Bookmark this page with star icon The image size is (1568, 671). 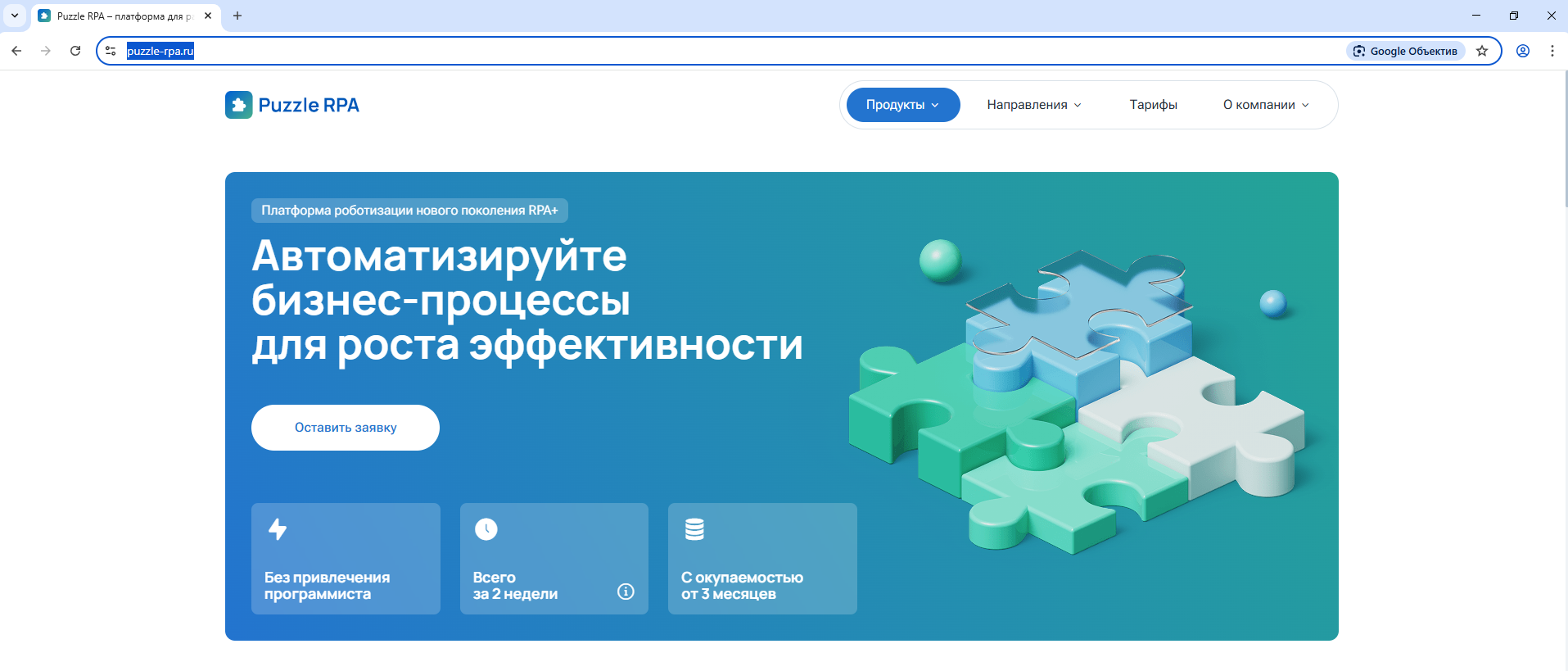point(1482,51)
